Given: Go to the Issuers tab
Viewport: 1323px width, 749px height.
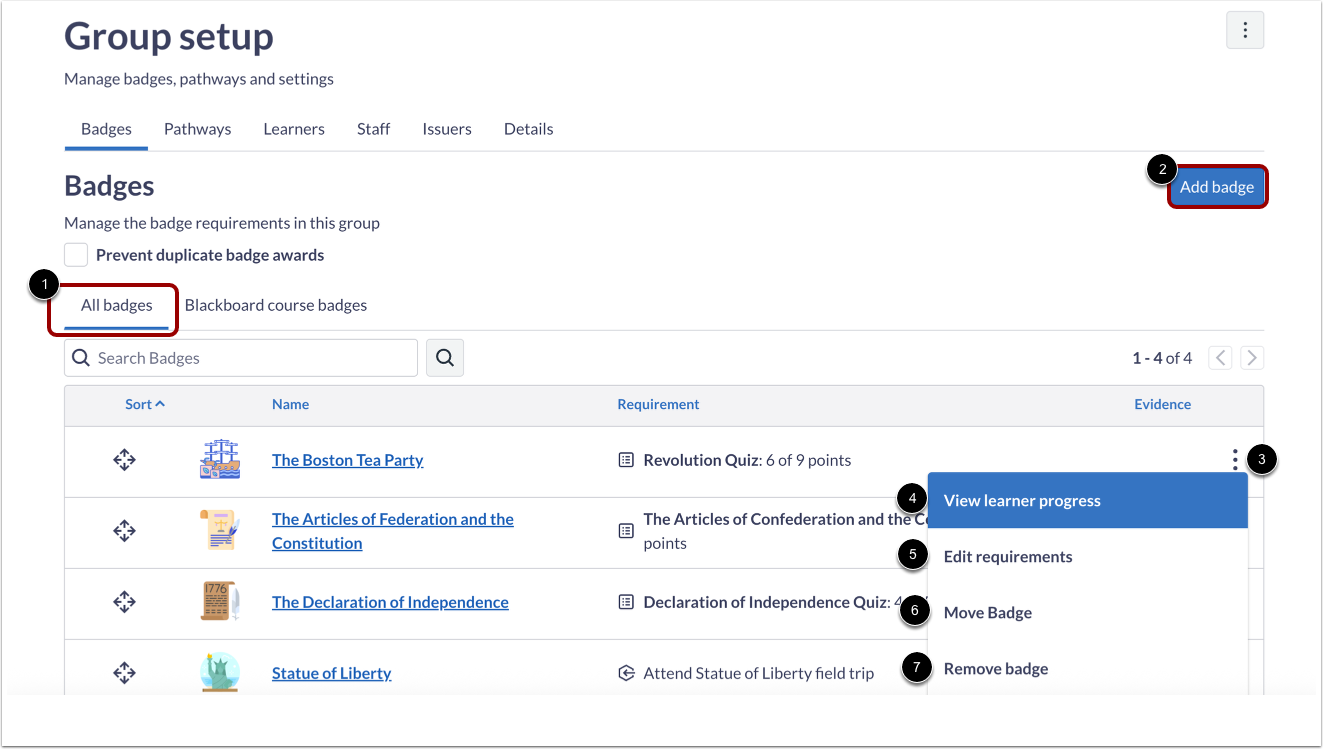Looking at the screenshot, I should (447, 129).
